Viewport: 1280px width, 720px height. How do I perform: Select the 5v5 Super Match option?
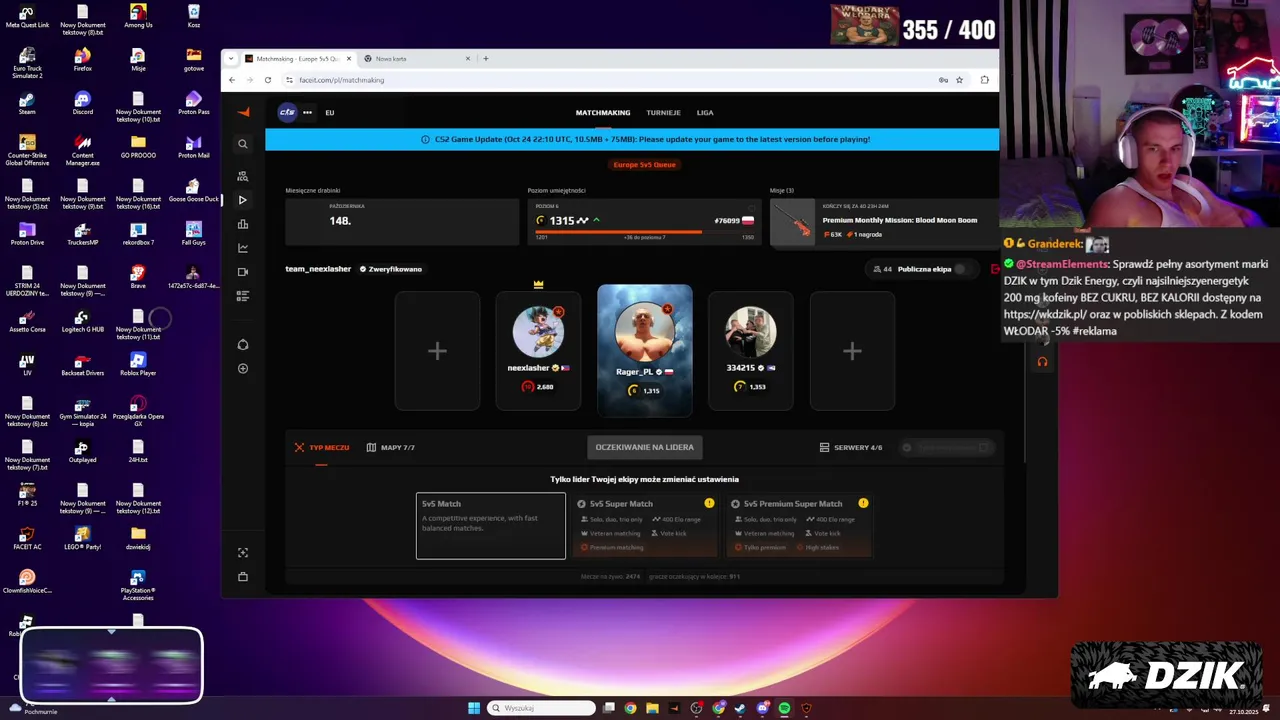(x=645, y=525)
